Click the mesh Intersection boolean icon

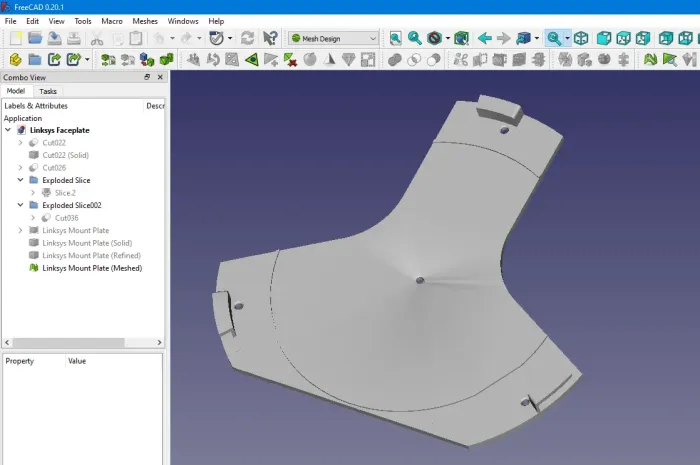point(414,59)
